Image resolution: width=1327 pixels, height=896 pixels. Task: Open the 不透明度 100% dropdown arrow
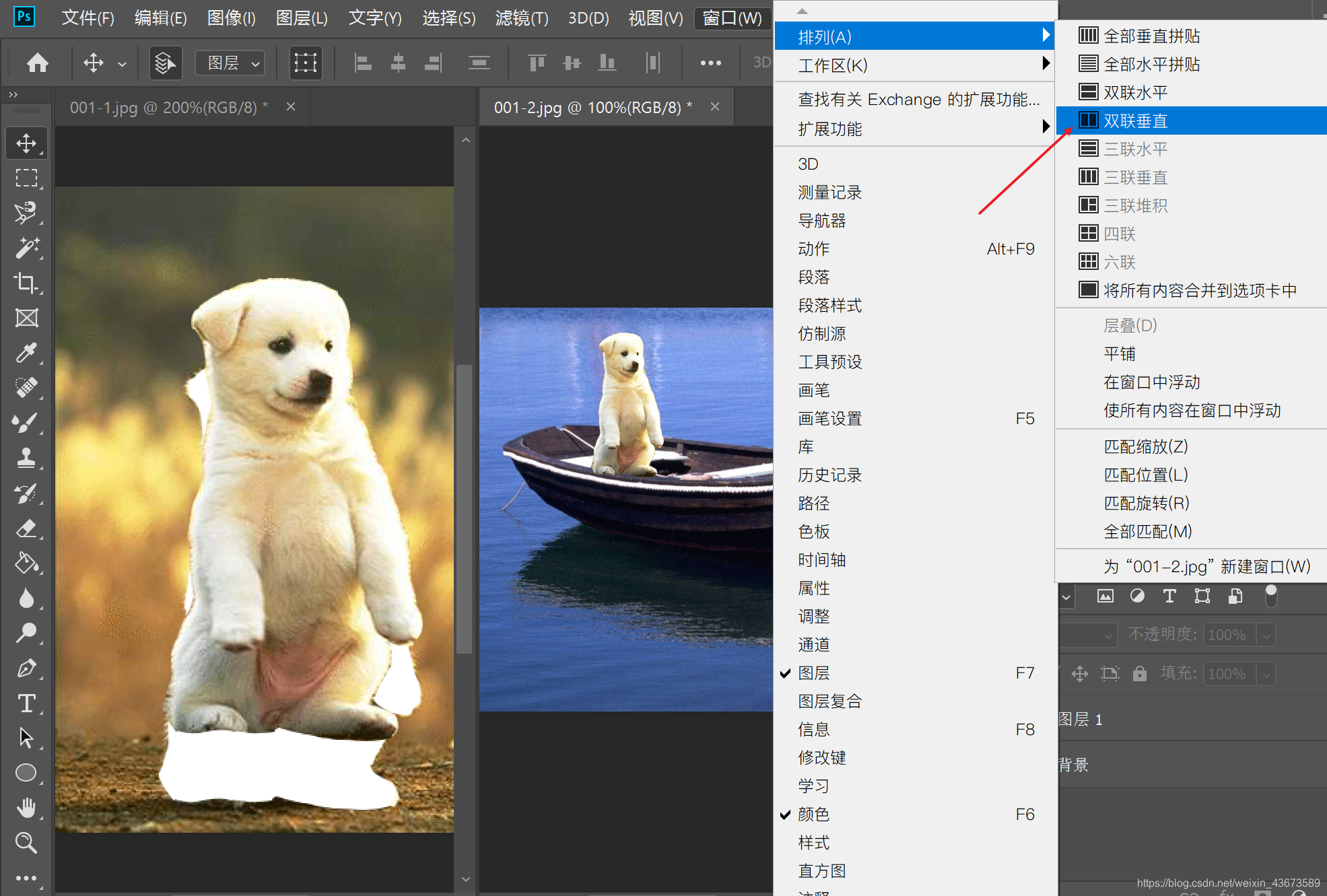click(1266, 635)
